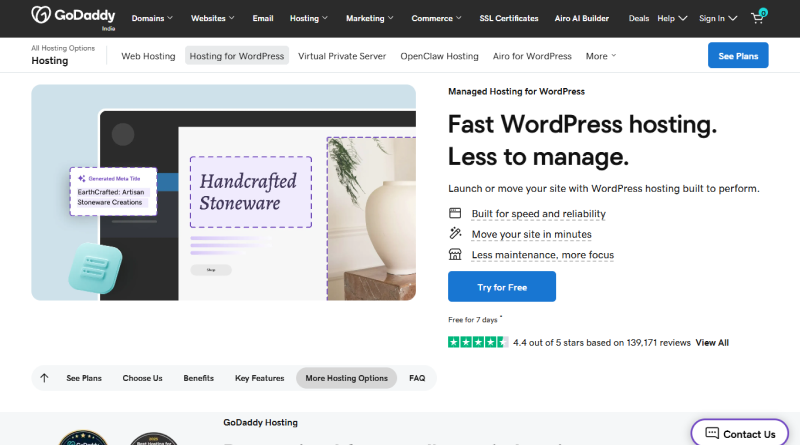Click the storefront maintenance icon
This screenshot has width=800, height=445.
tap(455, 254)
